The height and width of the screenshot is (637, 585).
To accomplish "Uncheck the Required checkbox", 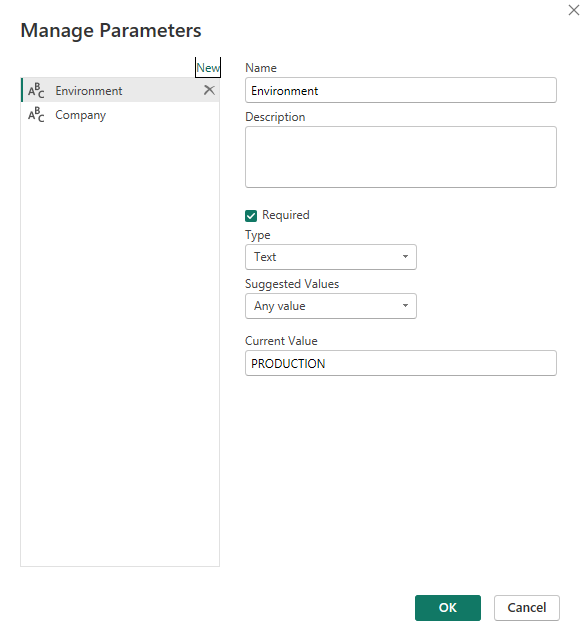I will [x=251, y=216].
